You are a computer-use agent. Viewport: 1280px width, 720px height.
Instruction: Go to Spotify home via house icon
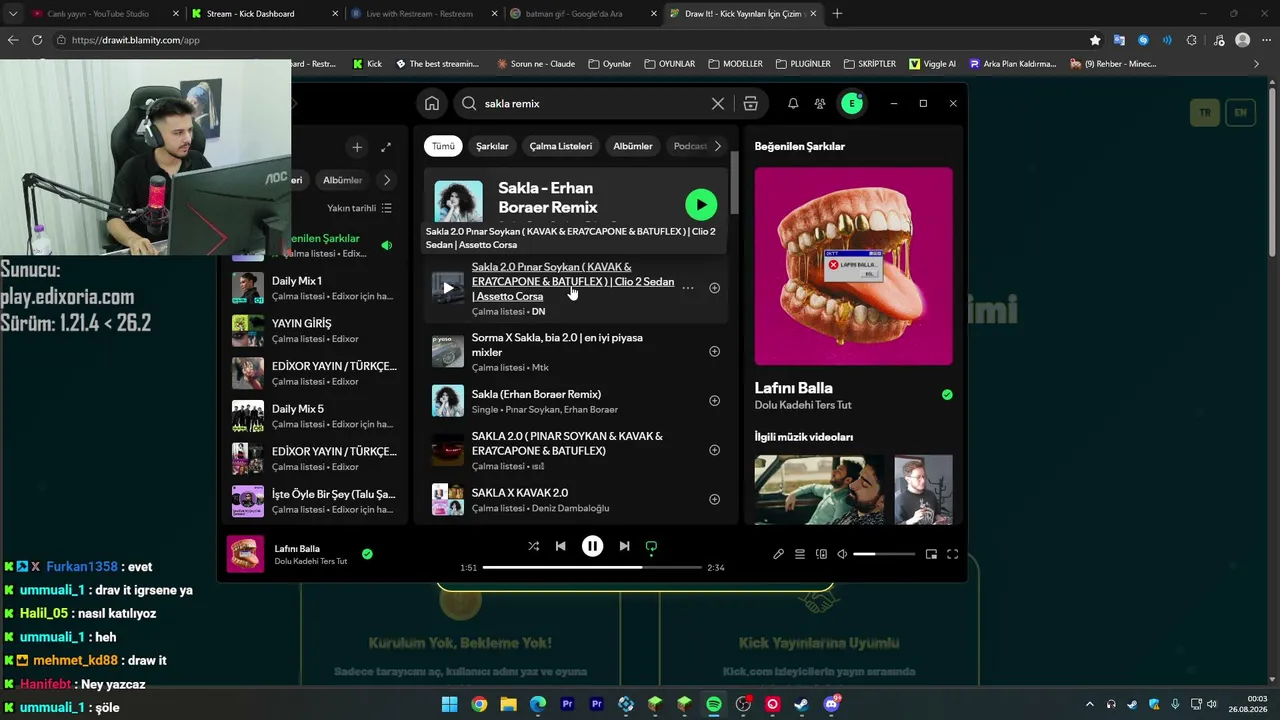tap(432, 103)
